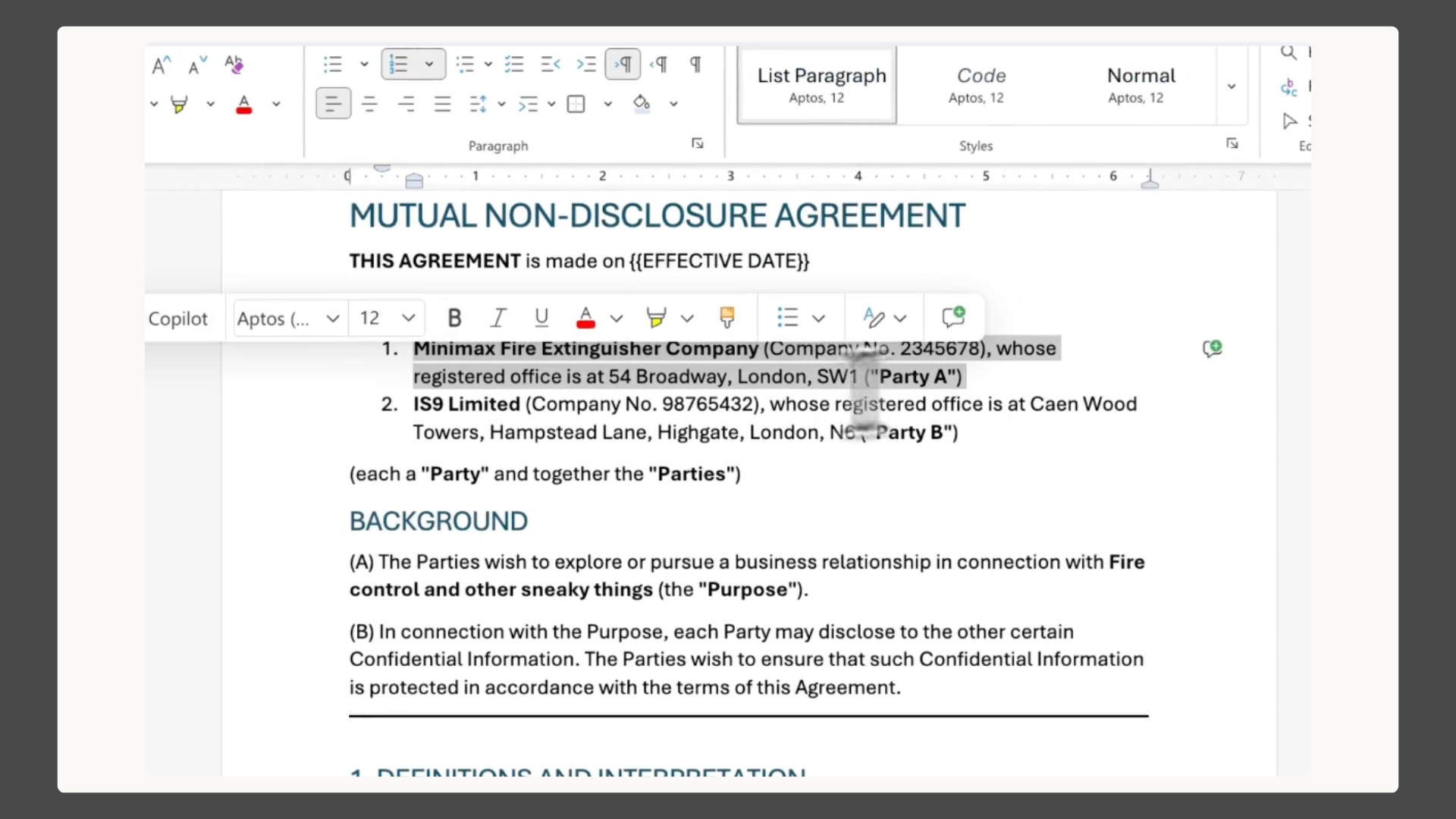Click the add comment icon in right margin
Viewport: 1456px width, 819px height.
click(x=1213, y=349)
